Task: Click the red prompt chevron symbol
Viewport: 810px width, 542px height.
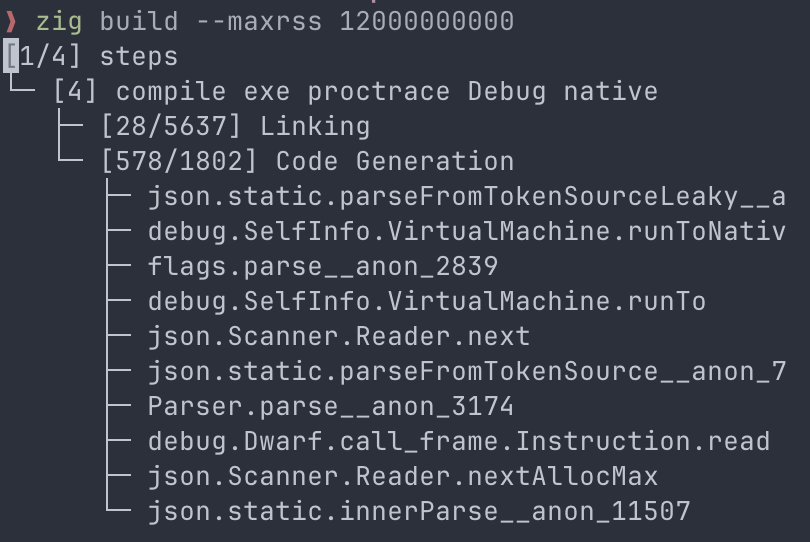Action: pyautogui.click(x=12, y=21)
